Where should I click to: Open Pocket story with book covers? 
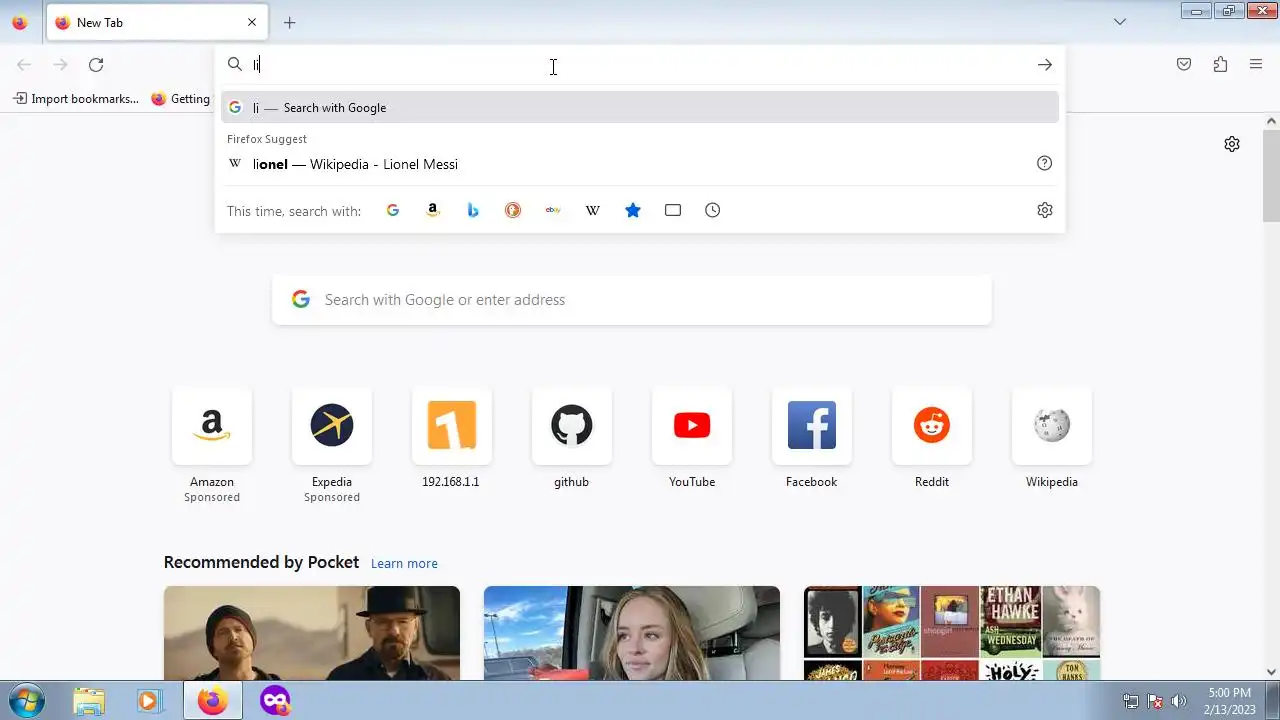click(952, 633)
